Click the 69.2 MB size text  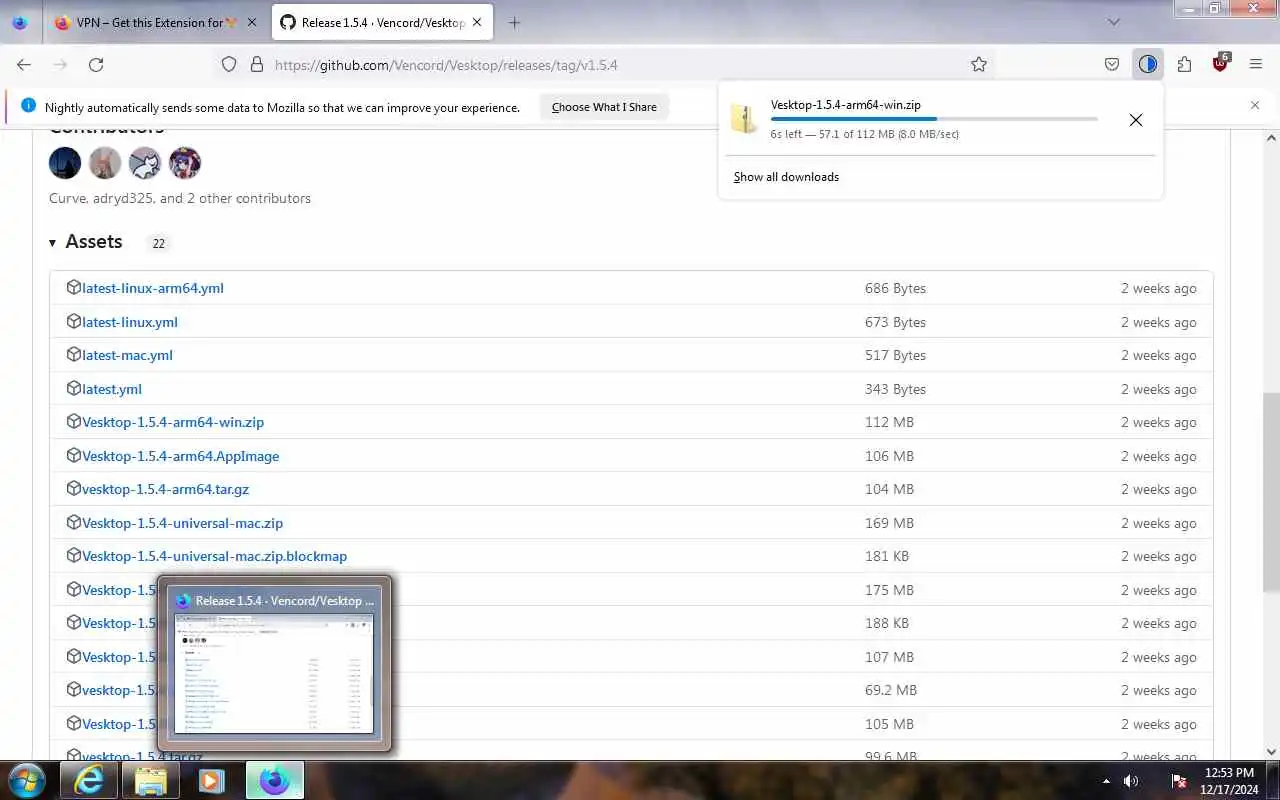point(891,690)
